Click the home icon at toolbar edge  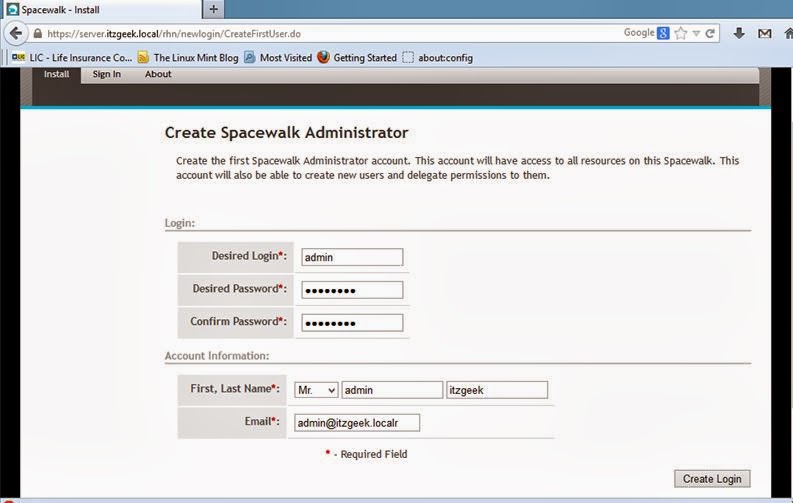pos(788,34)
